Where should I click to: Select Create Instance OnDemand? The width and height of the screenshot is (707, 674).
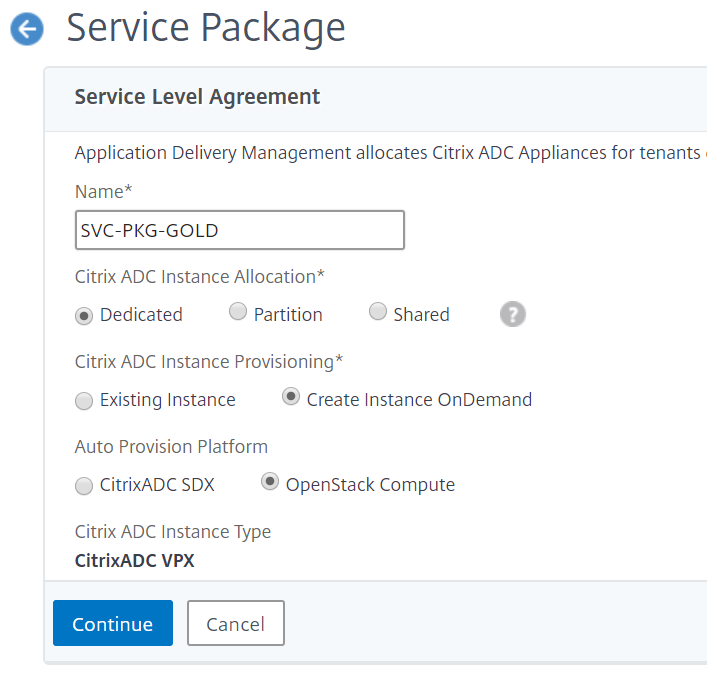coord(291,396)
